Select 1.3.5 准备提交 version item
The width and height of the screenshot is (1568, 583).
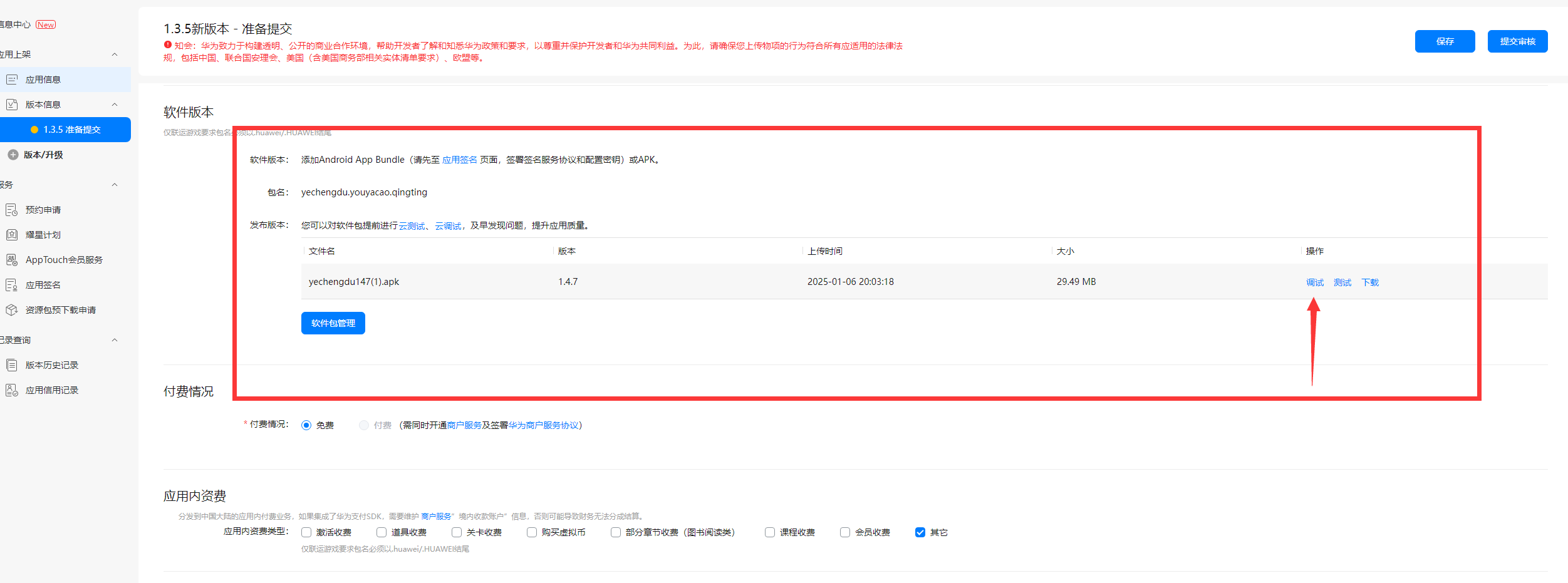click(65, 130)
